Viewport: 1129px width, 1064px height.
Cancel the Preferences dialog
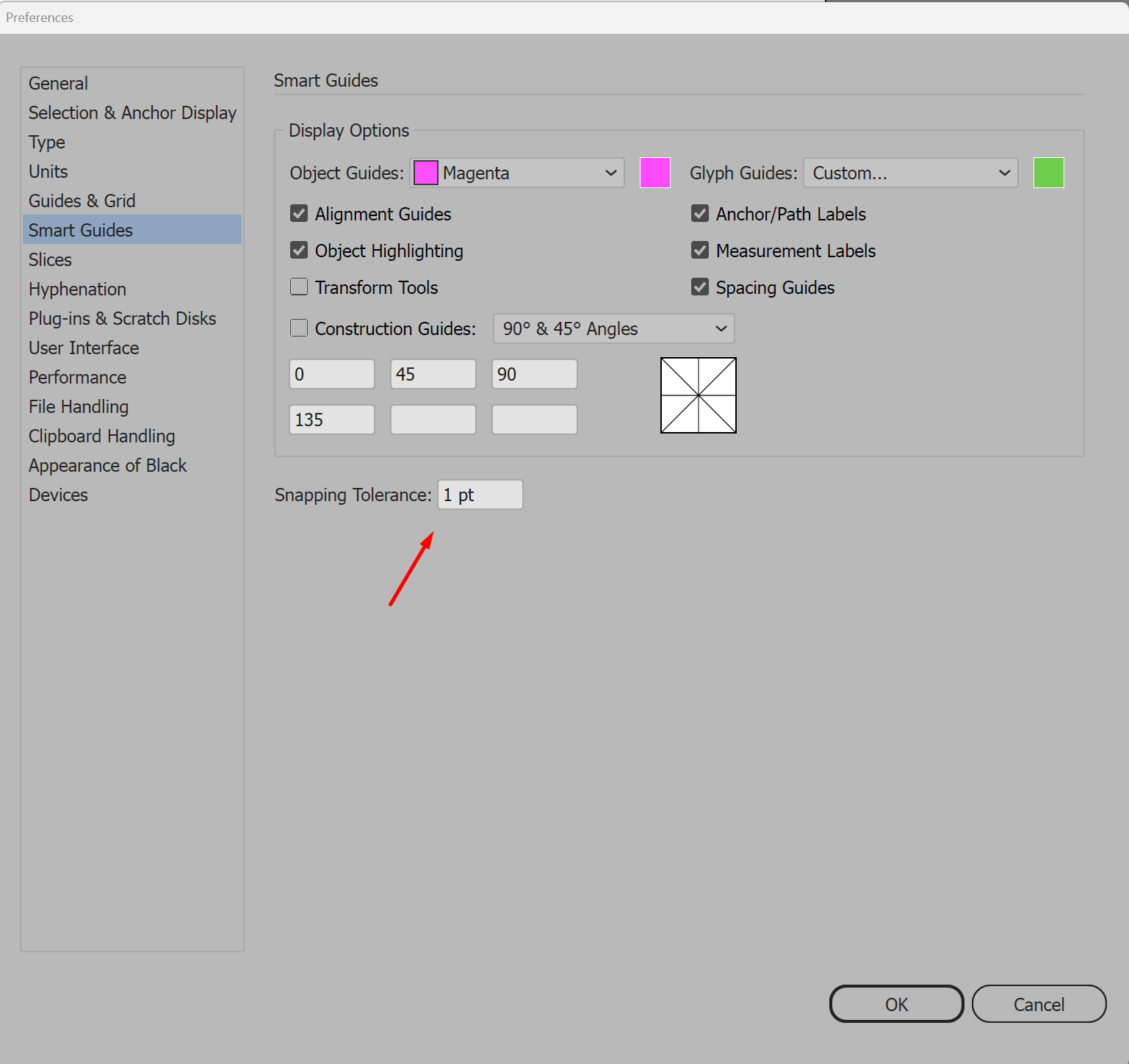(x=1039, y=1004)
